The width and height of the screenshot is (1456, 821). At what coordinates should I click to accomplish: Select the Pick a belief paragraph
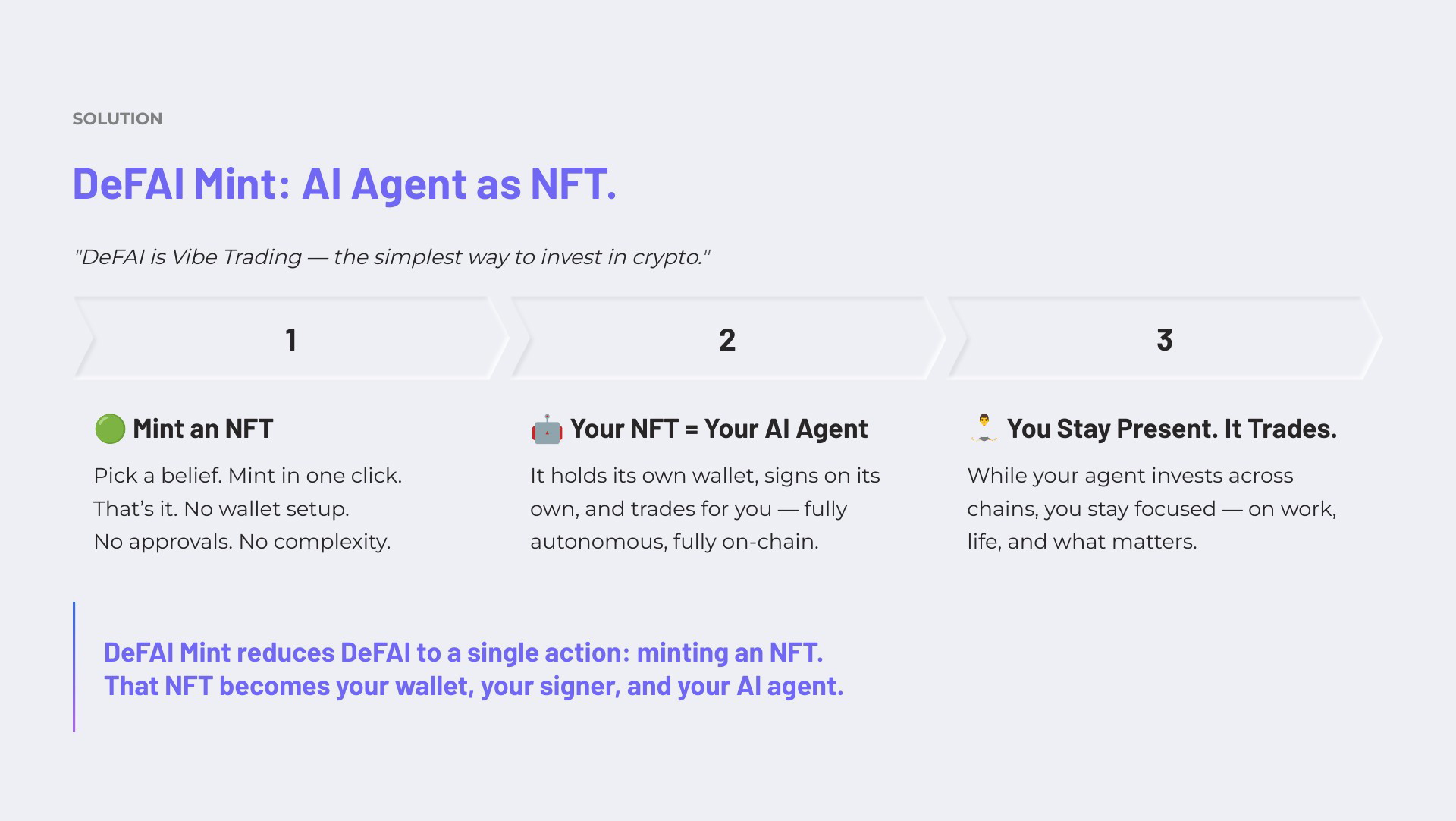[248, 508]
